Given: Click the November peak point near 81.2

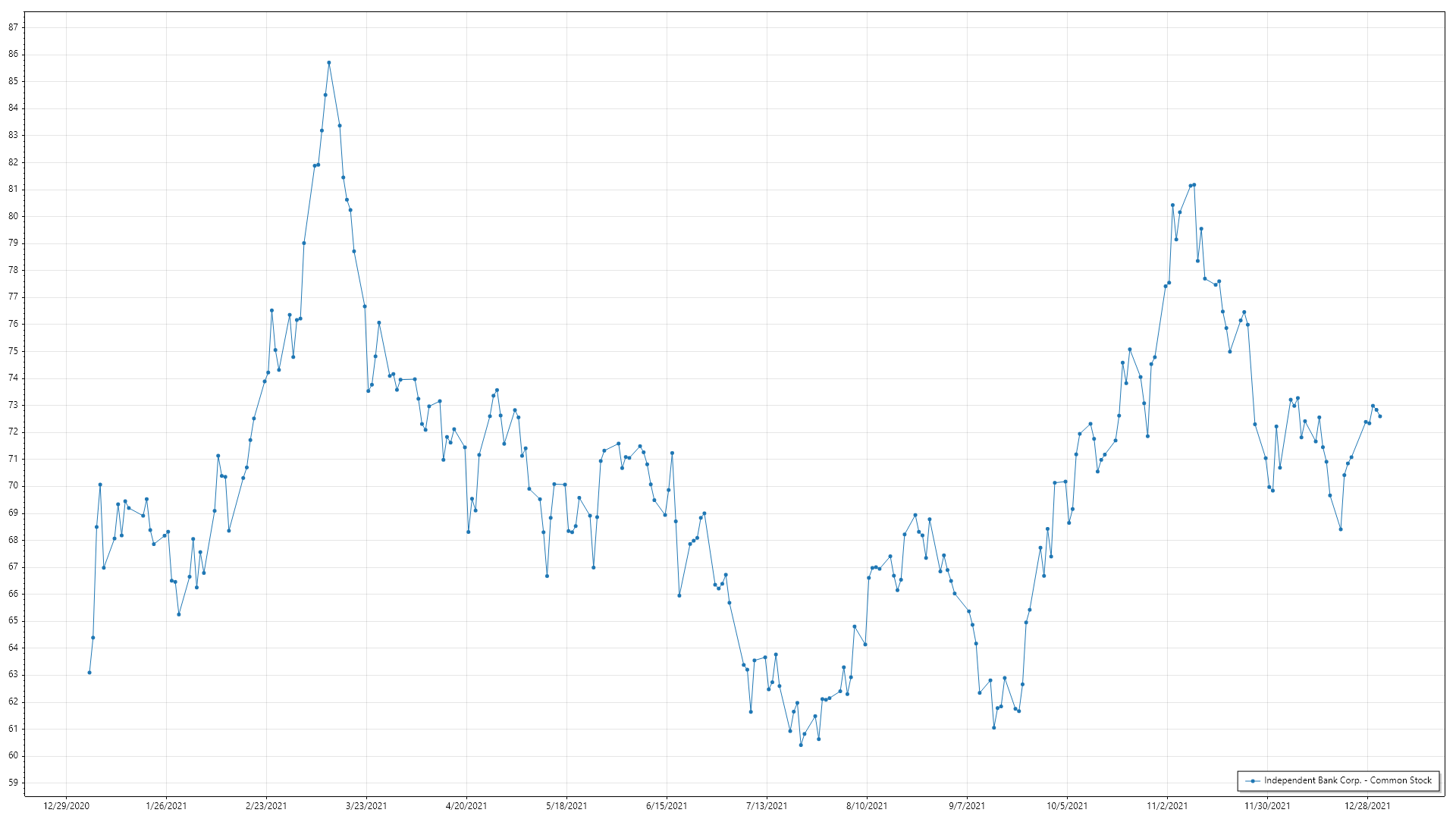Looking at the screenshot, I should 1194,184.
